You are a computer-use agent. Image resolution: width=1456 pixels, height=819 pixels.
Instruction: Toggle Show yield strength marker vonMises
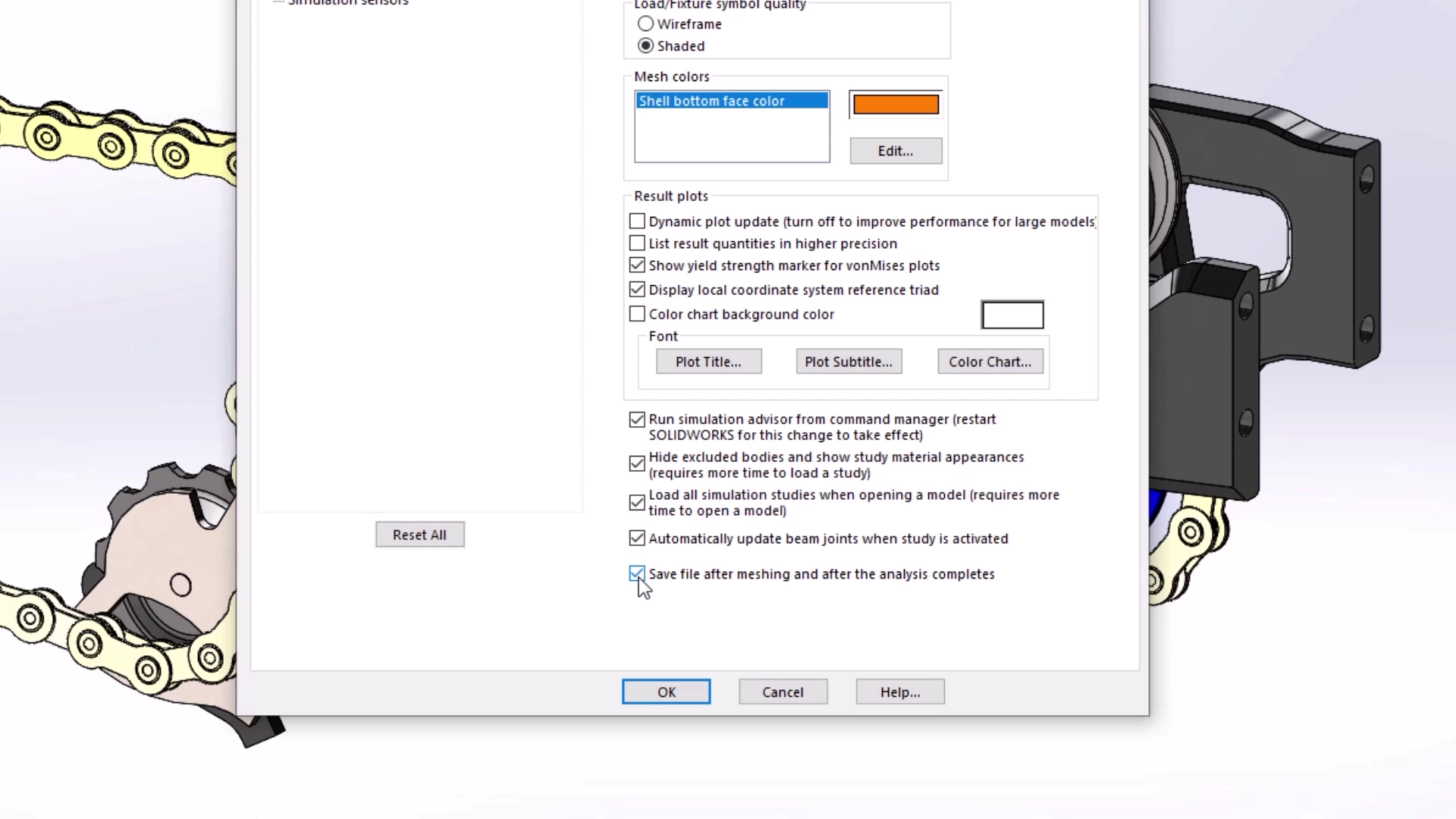[637, 265]
